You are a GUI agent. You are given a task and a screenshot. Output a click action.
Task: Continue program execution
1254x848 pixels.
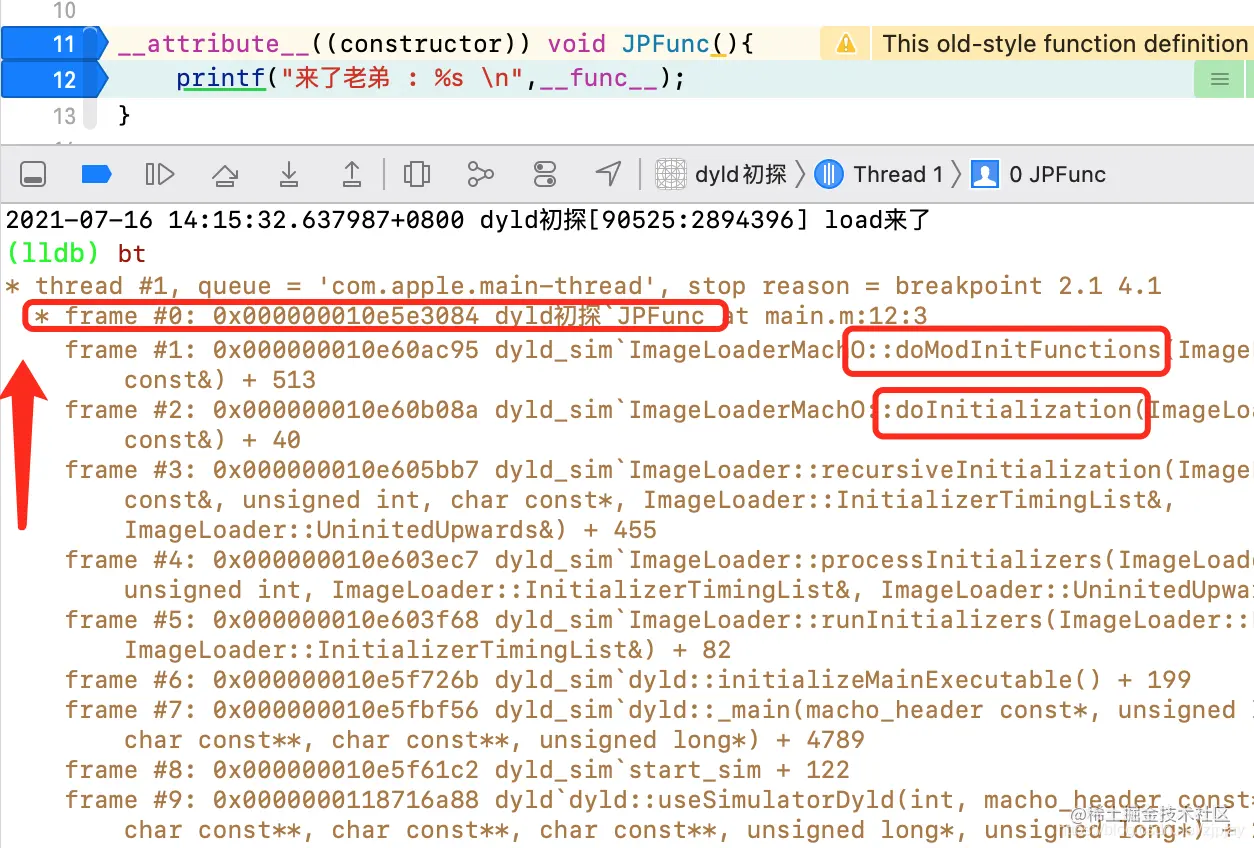[160, 175]
